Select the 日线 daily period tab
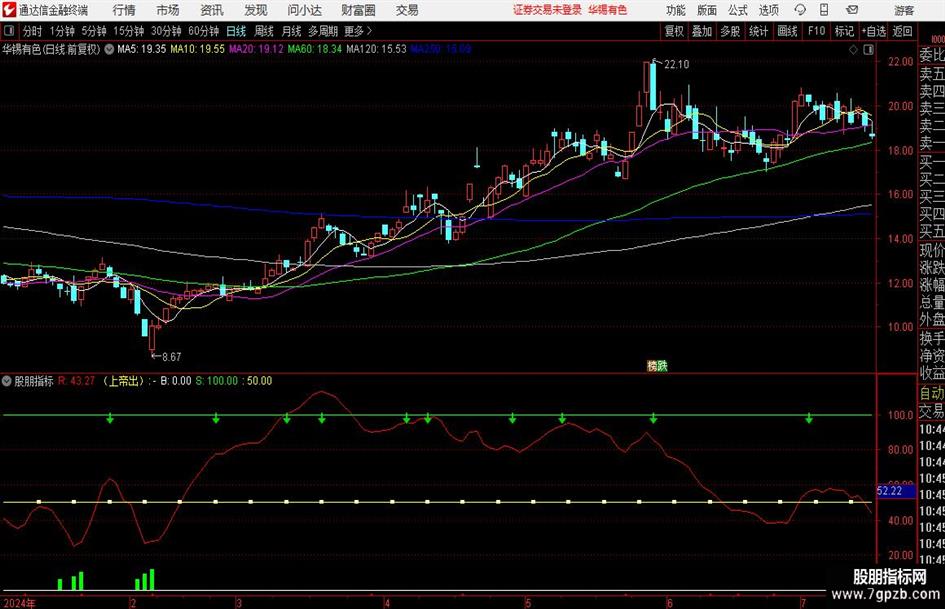 click(x=236, y=31)
